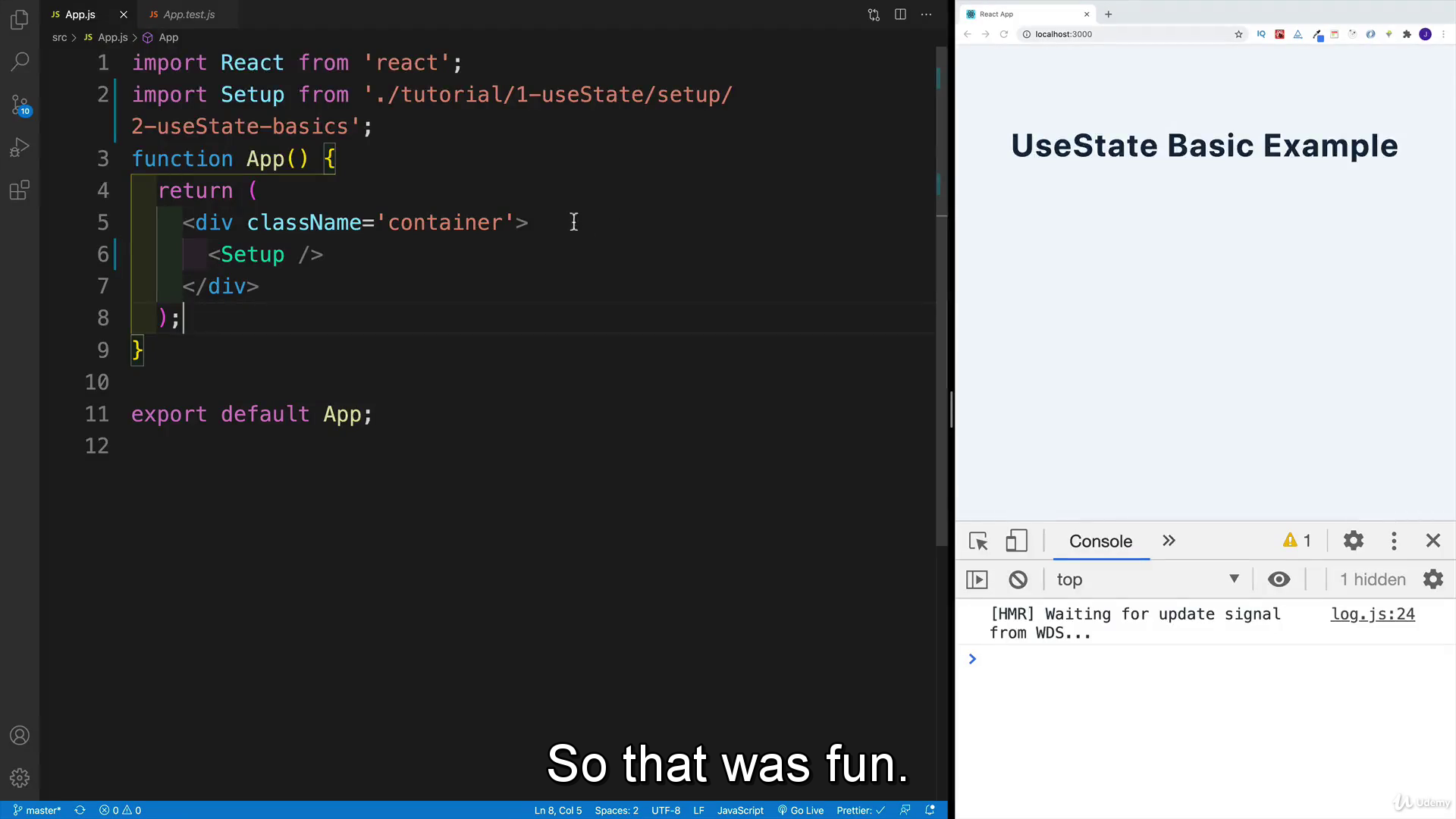Click the VS Code editor vertical scrollbar
1456x819 pixels.
coord(942,296)
